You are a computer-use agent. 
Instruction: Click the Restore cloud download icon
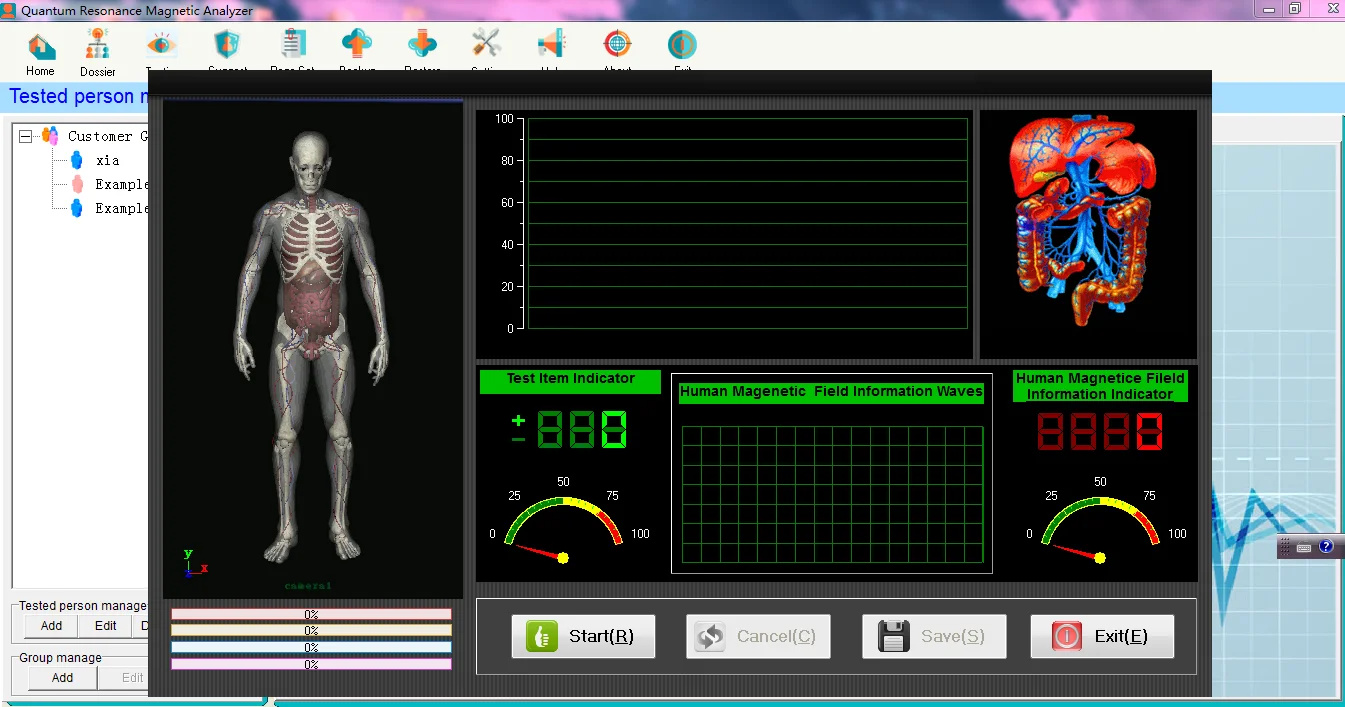[x=422, y=45]
